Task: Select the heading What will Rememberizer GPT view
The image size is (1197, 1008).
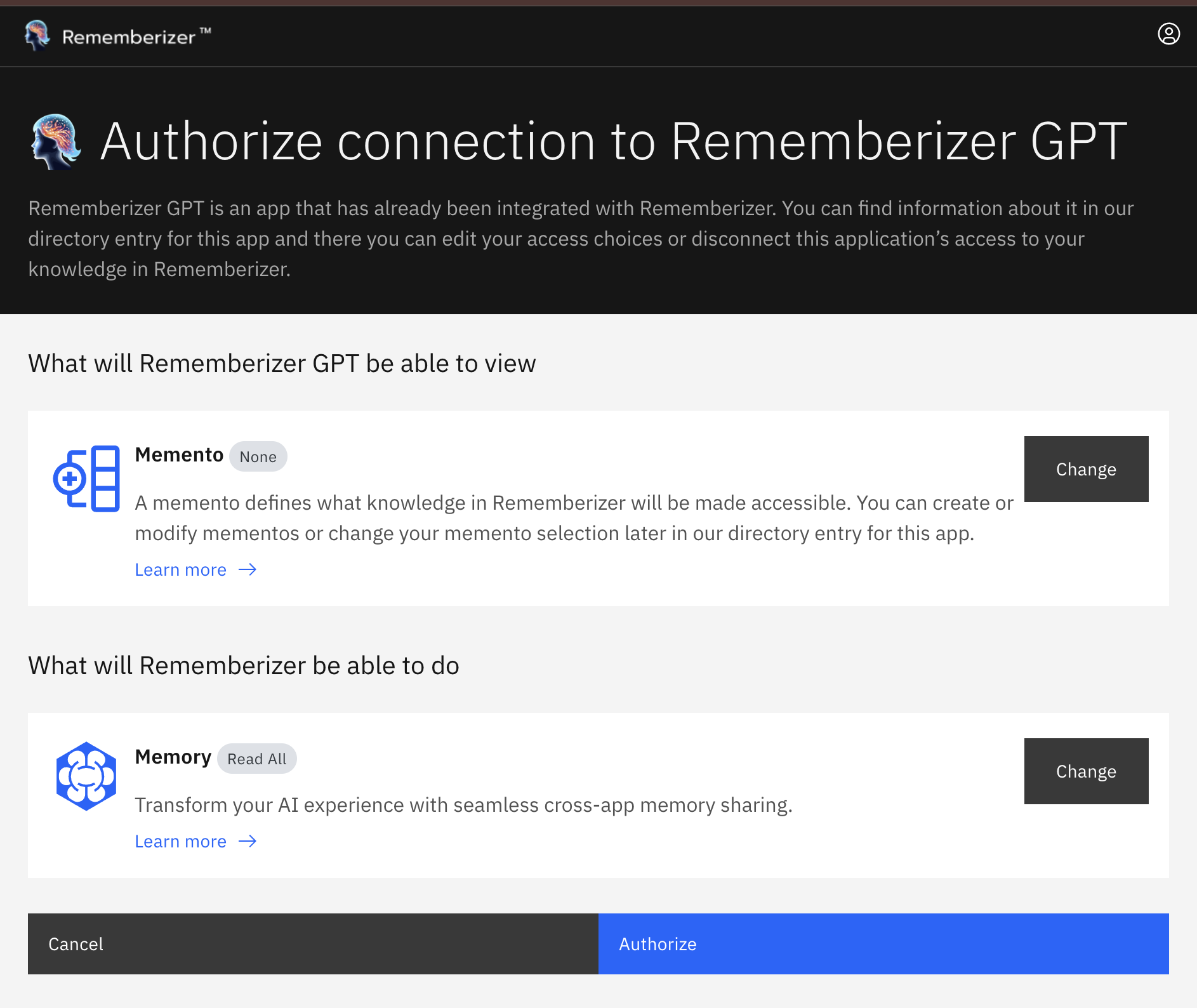Action: (x=281, y=363)
